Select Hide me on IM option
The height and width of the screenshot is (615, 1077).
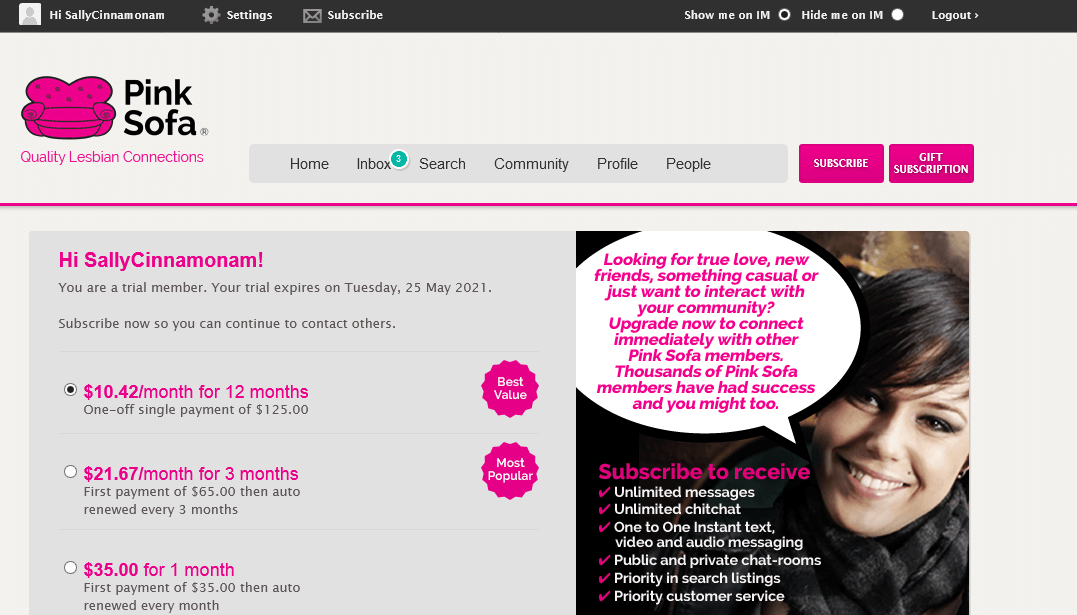coord(897,14)
